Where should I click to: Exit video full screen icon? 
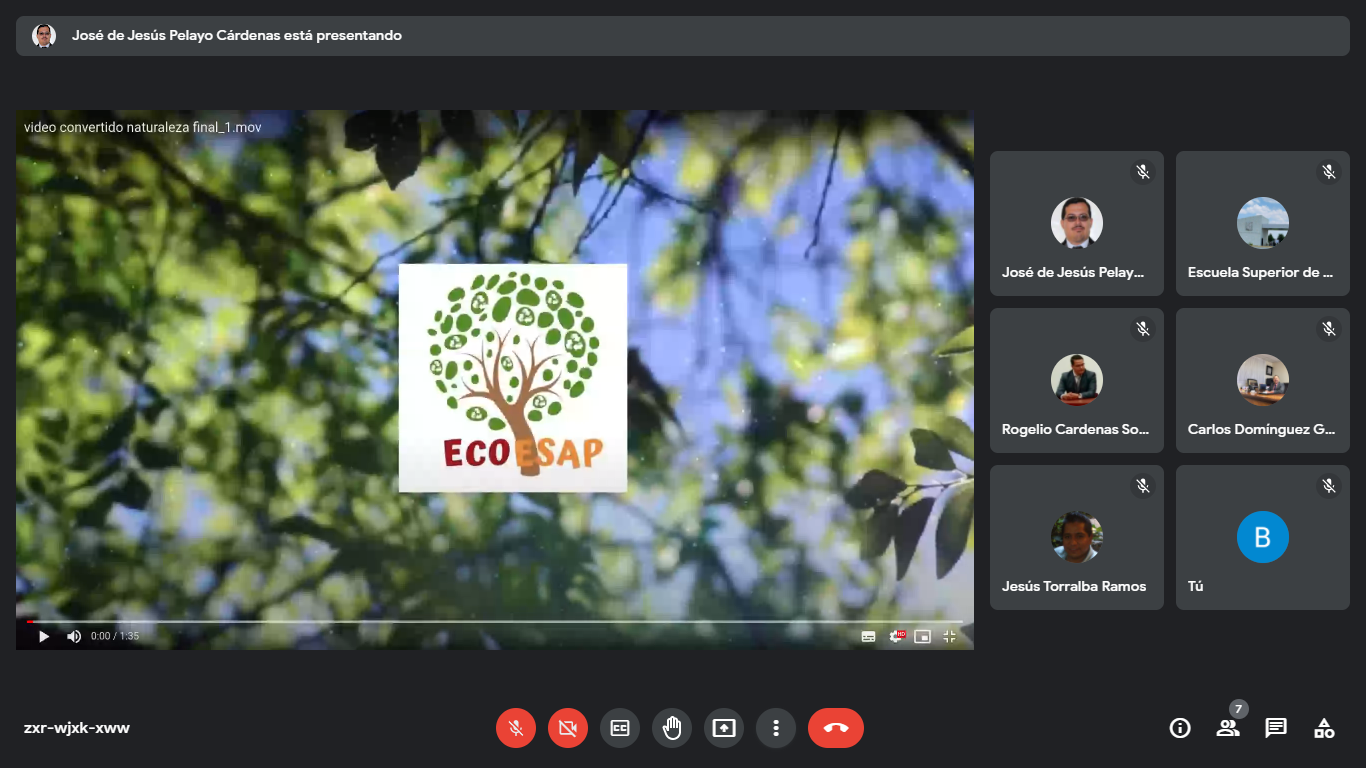[x=950, y=636]
